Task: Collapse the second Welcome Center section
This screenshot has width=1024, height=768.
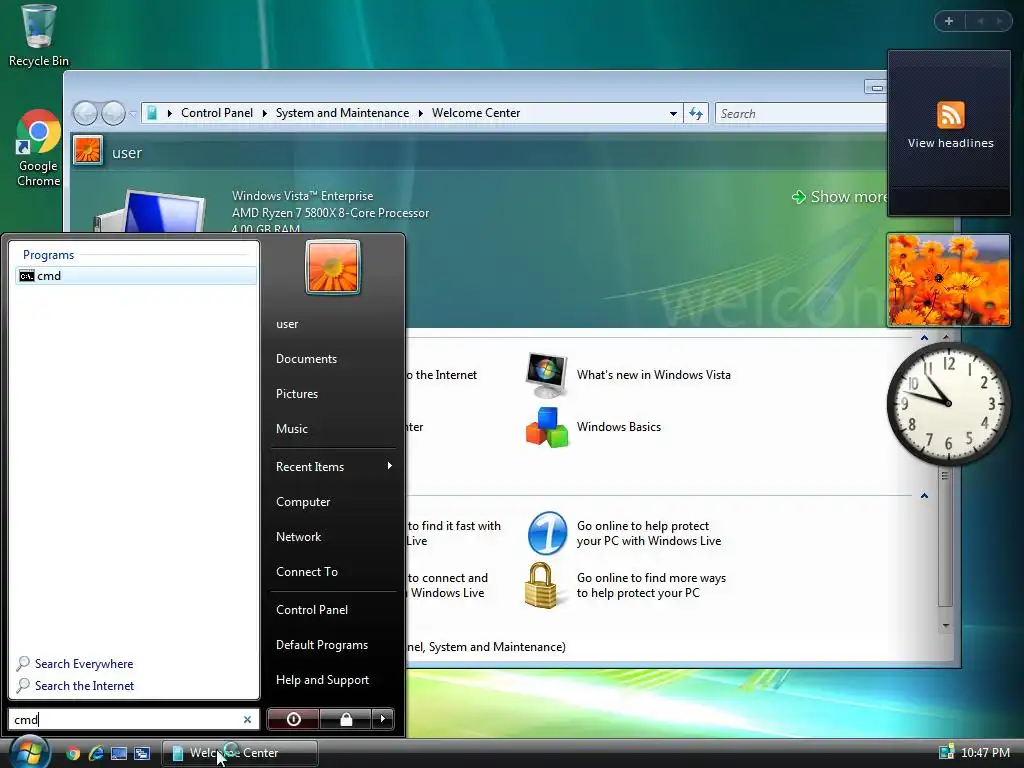Action: [924, 496]
